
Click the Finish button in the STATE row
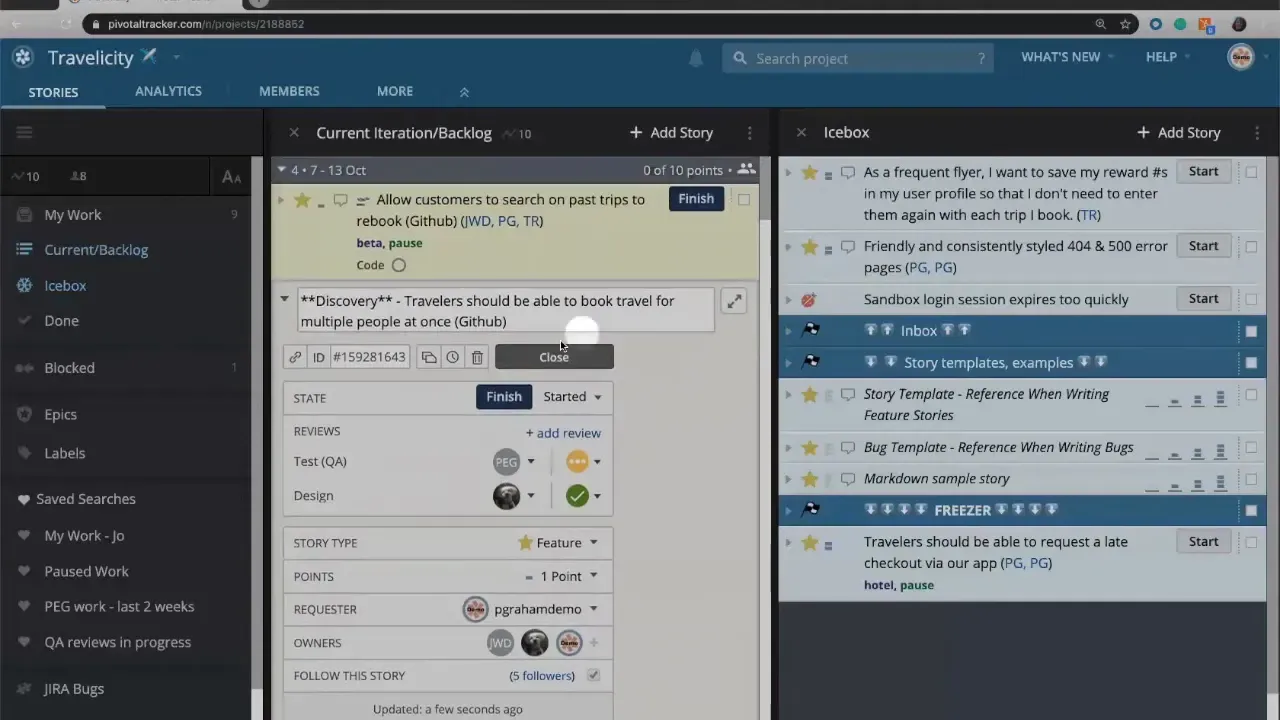pyautogui.click(x=504, y=396)
